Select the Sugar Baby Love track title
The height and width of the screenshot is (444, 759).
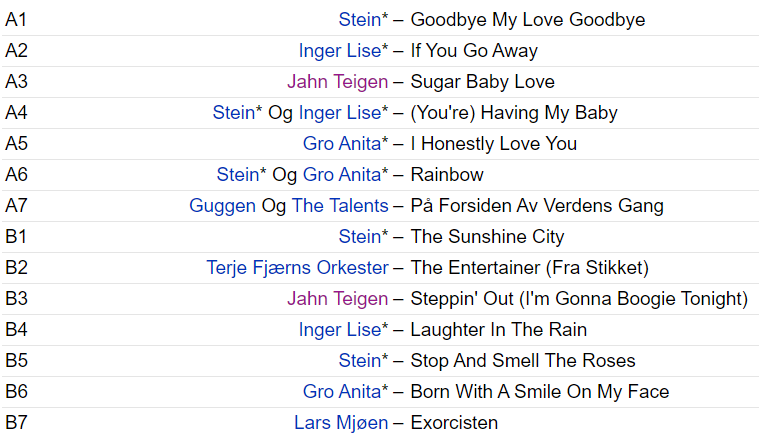482,82
